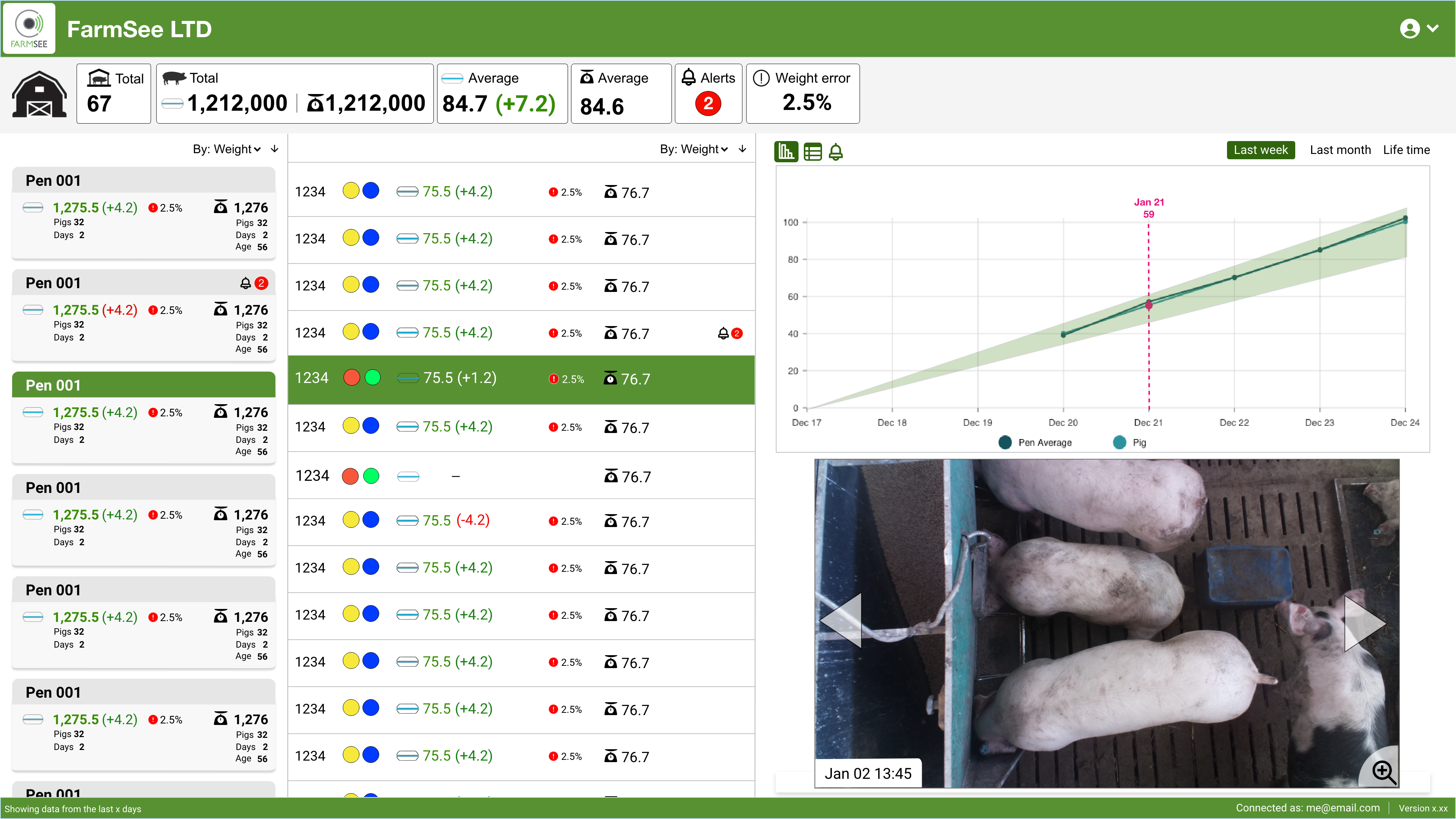The image size is (1456, 819).
Task: Select pig row with dash weight
Action: (x=521, y=475)
